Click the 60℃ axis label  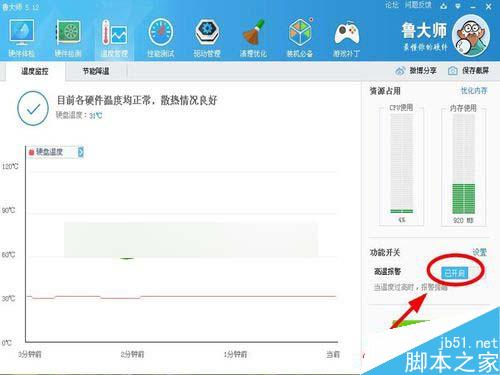point(9,255)
